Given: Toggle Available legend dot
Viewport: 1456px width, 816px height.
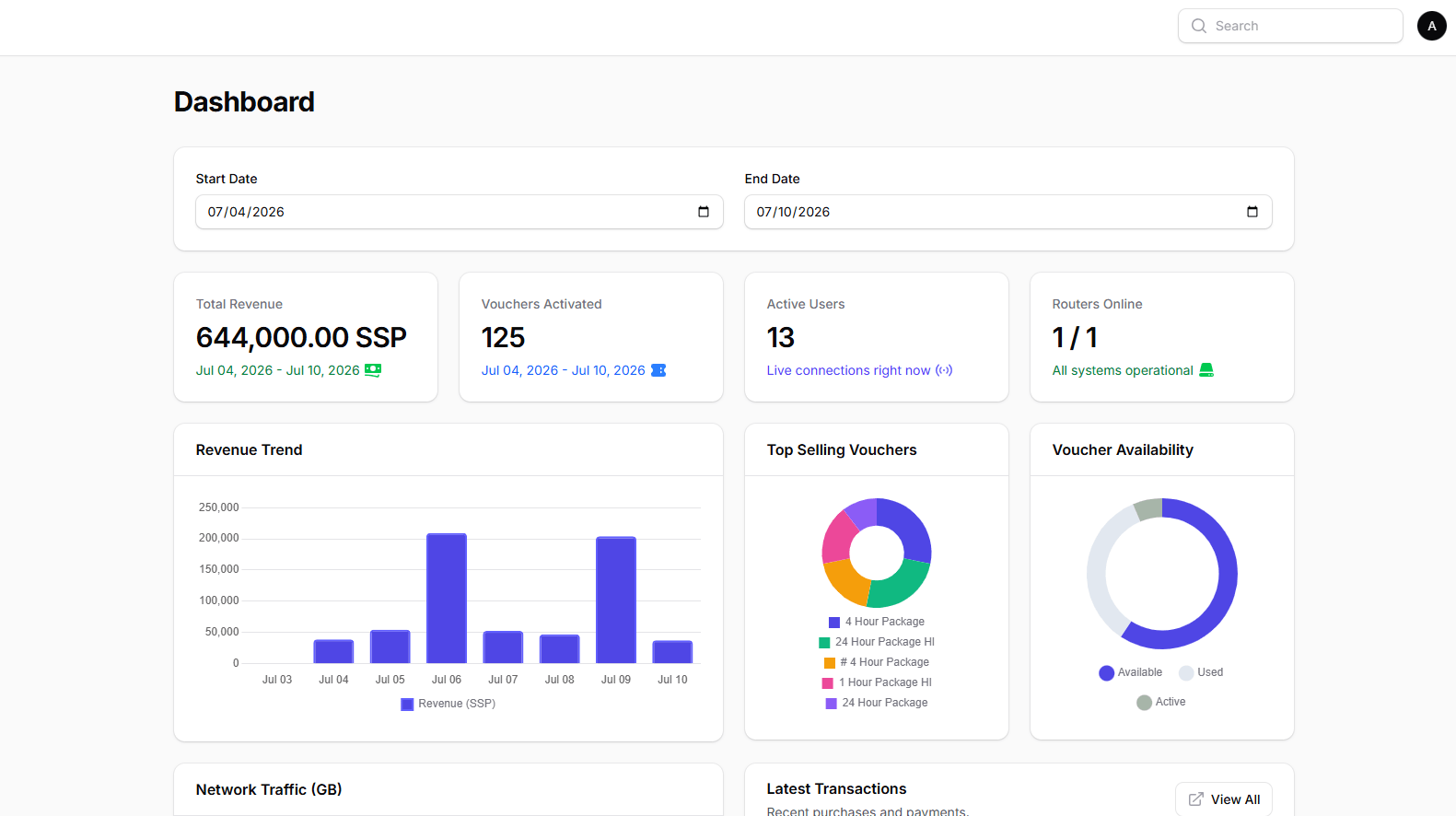Looking at the screenshot, I should [x=1107, y=673].
